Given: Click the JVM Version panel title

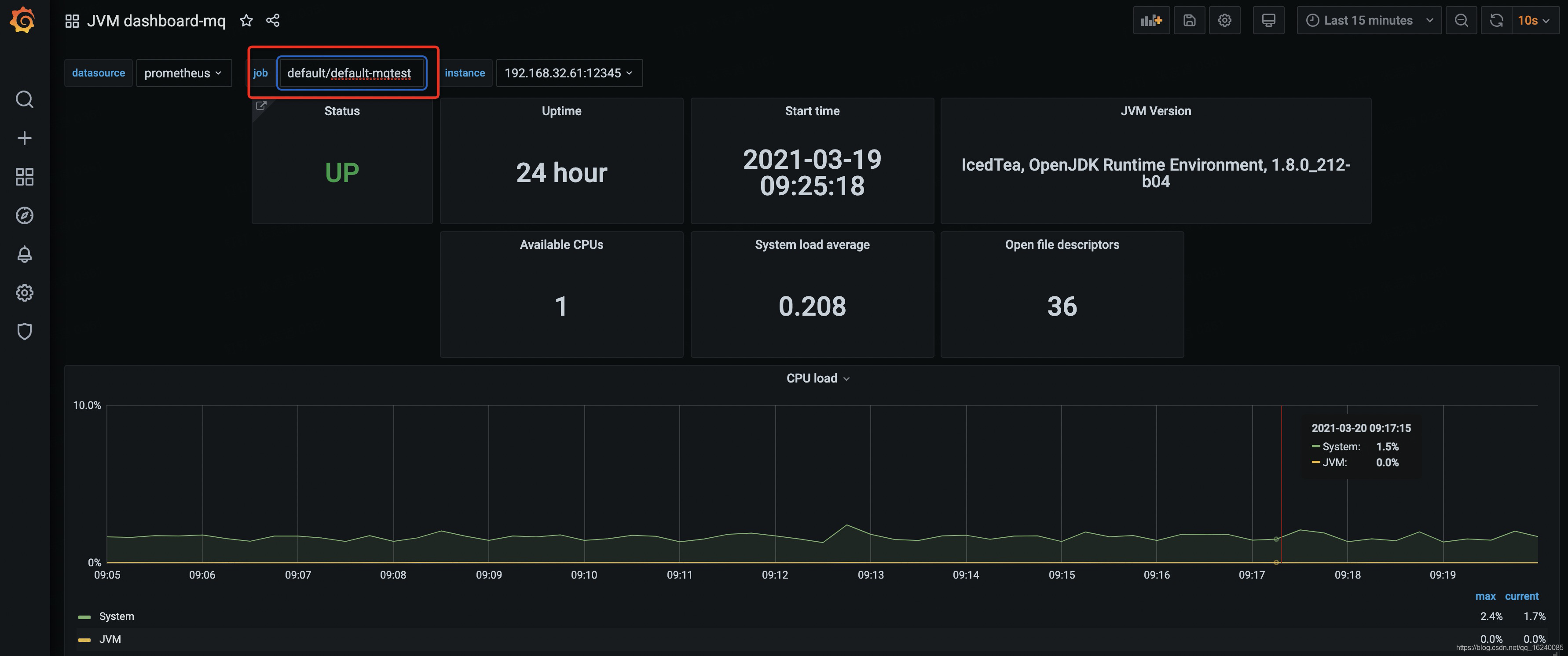Looking at the screenshot, I should coord(1155,111).
